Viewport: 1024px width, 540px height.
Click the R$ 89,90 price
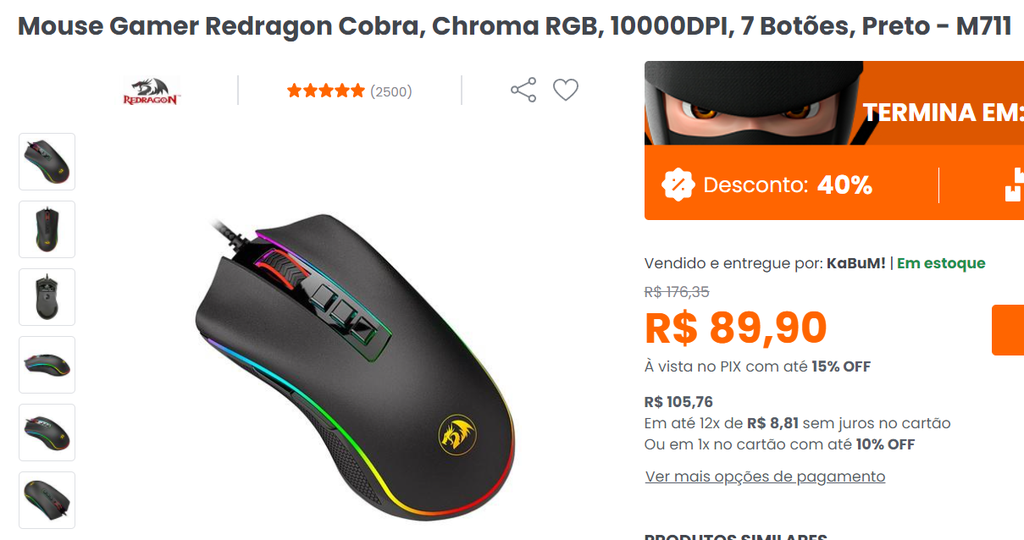[x=736, y=328]
